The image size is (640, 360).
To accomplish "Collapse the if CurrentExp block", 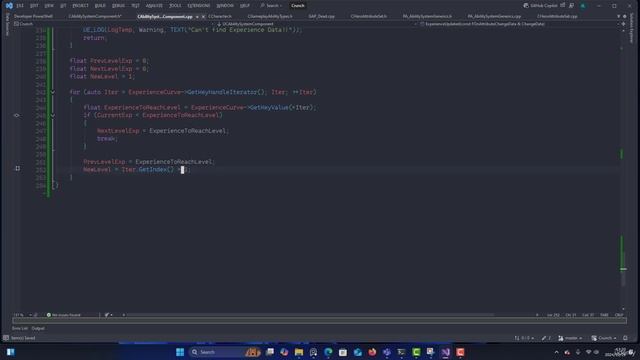I will pyautogui.click(x=53, y=116).
